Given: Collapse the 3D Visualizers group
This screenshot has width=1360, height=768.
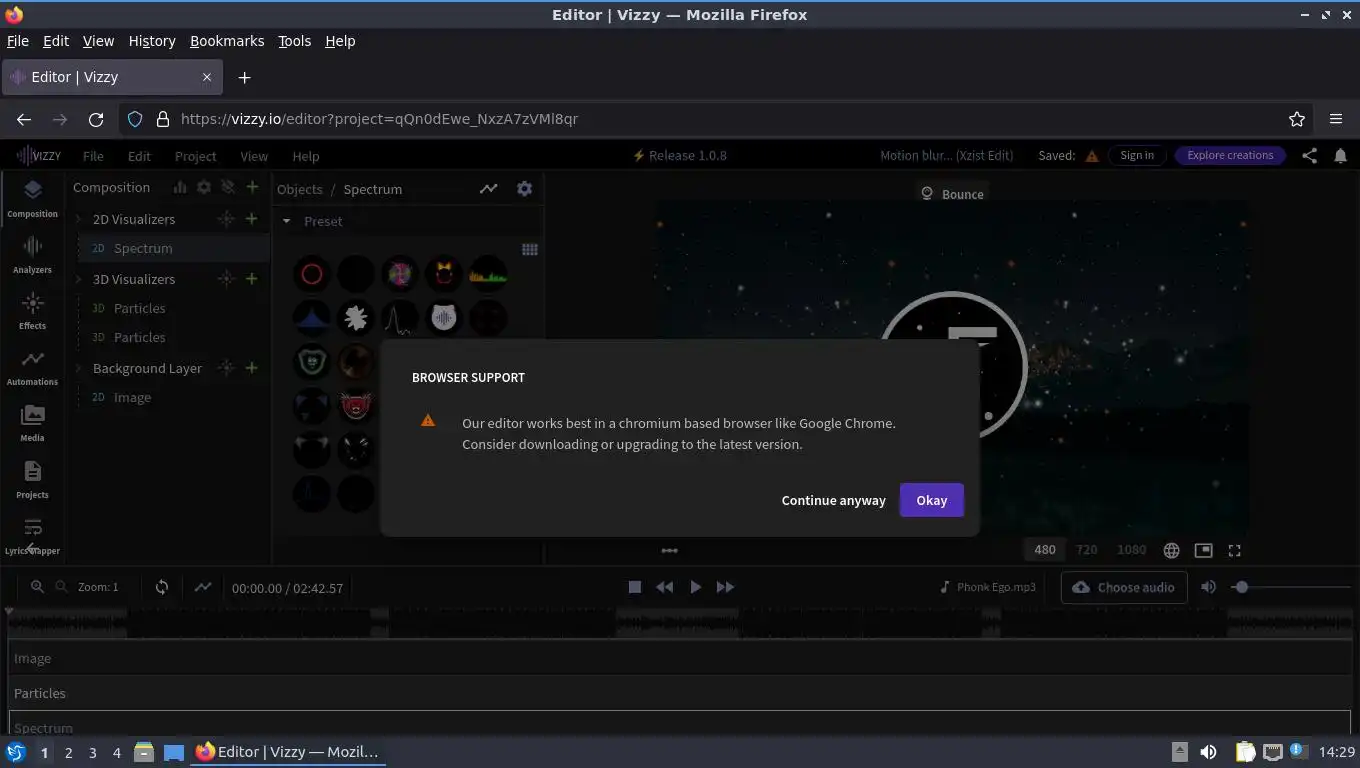Looking at the screenshot, I should point(80,279).
